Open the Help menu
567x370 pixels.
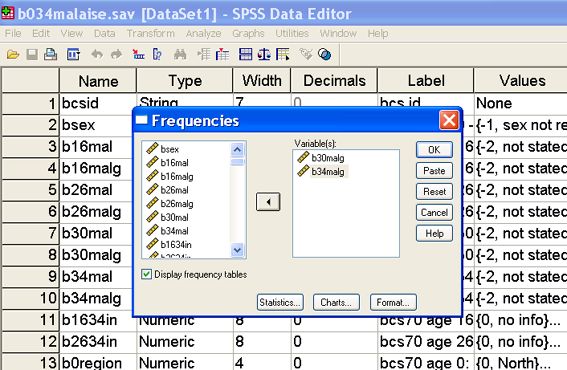[x=378, y=34]
